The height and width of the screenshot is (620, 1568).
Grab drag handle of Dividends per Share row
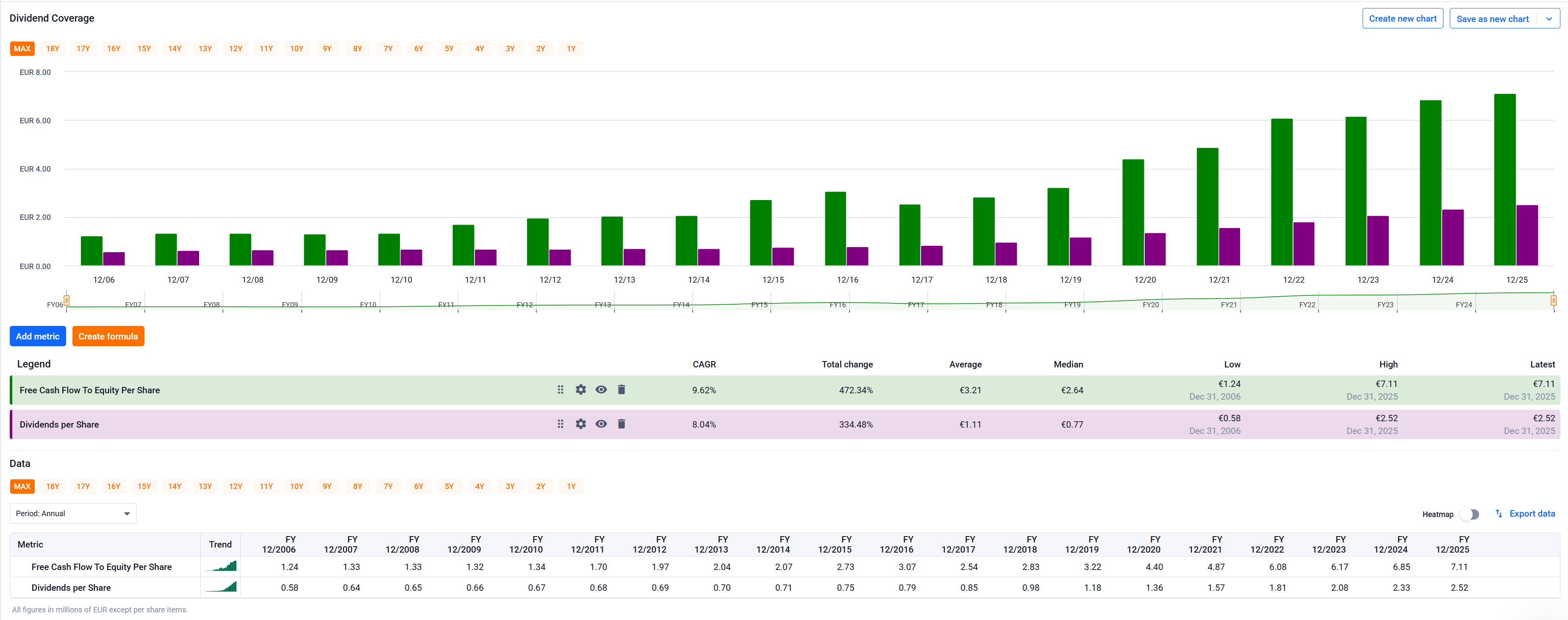point(561,424)
